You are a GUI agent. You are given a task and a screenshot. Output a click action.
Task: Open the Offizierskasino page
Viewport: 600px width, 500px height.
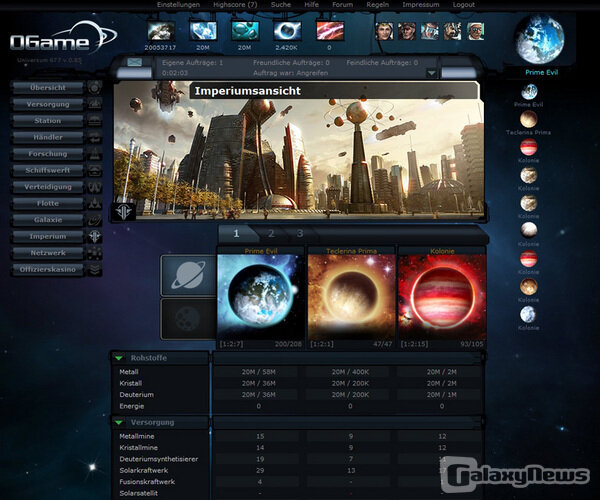point(48,269)
